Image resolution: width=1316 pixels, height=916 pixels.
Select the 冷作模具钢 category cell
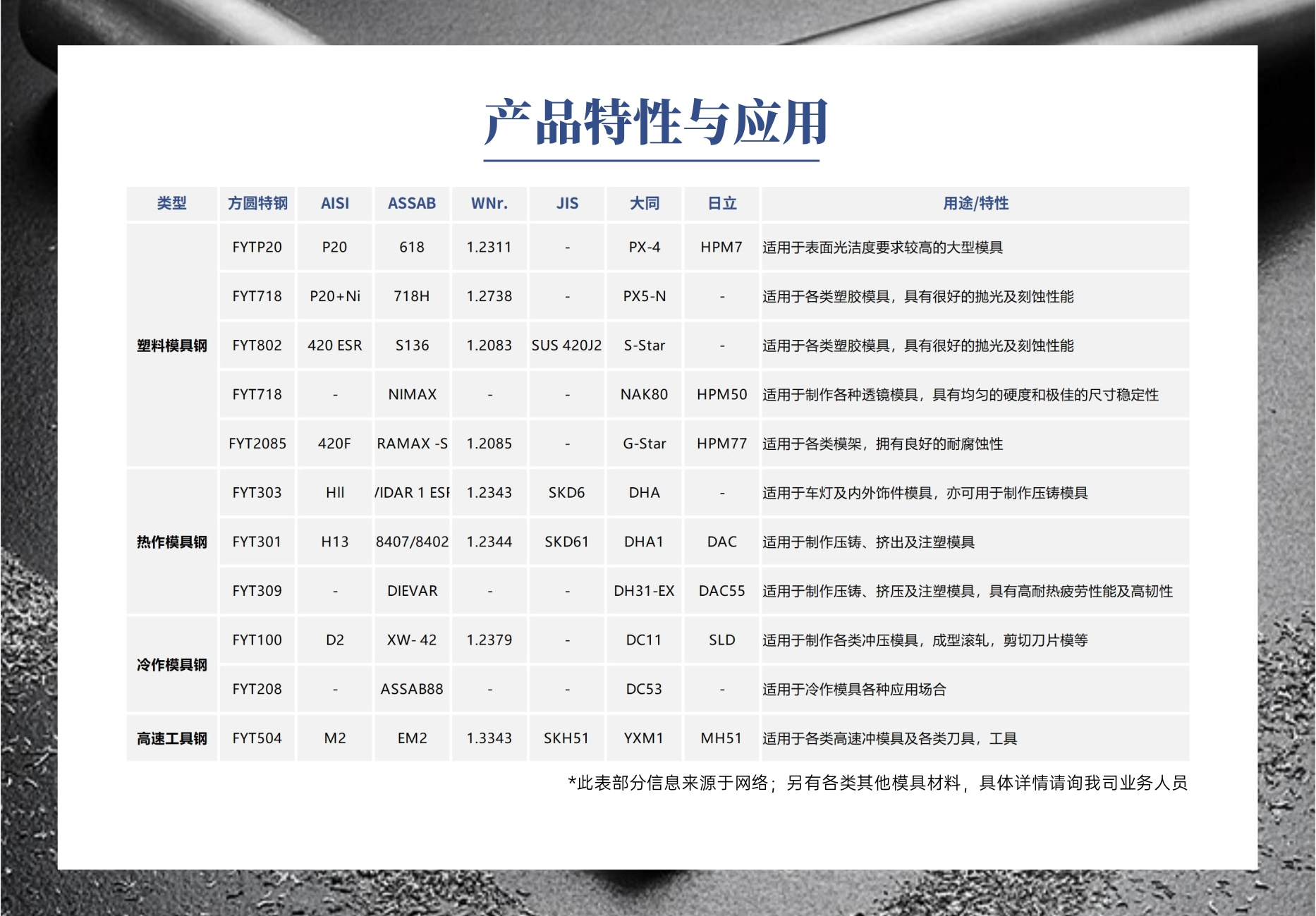[172, 665]
